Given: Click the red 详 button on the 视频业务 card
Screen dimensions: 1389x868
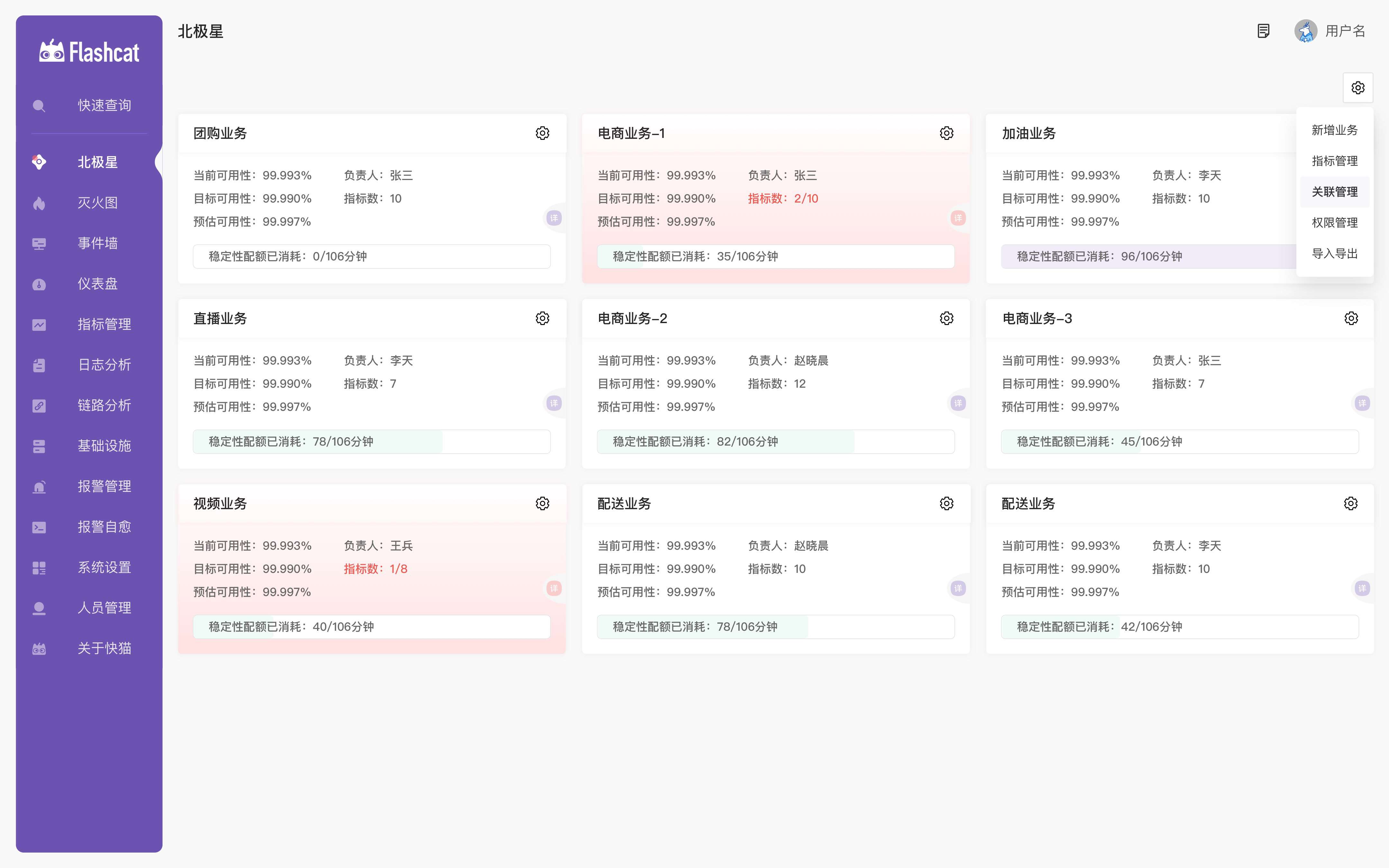Looking at the screenshot, I should (554, 588).
